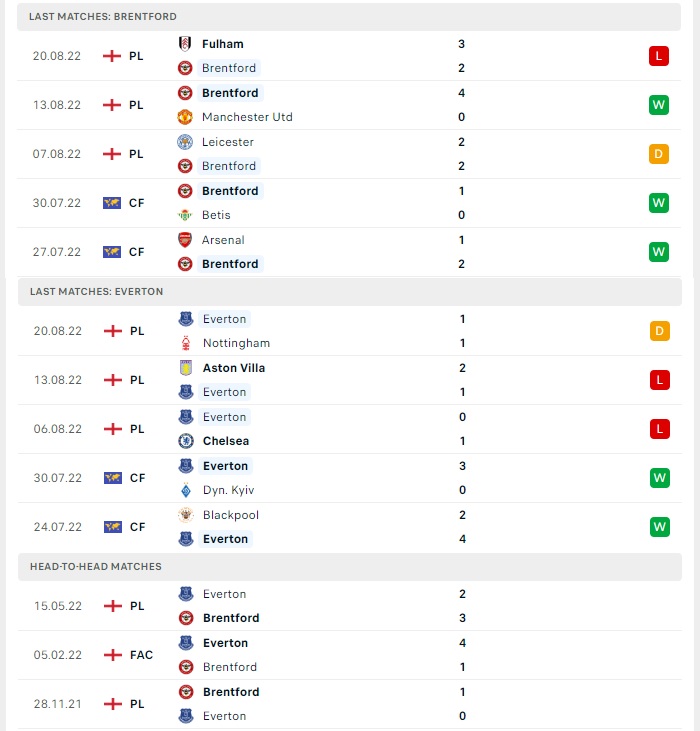Click the Blackpool club crest icon
The width and height of the screenshot is (700, 731).
(186, 515)
